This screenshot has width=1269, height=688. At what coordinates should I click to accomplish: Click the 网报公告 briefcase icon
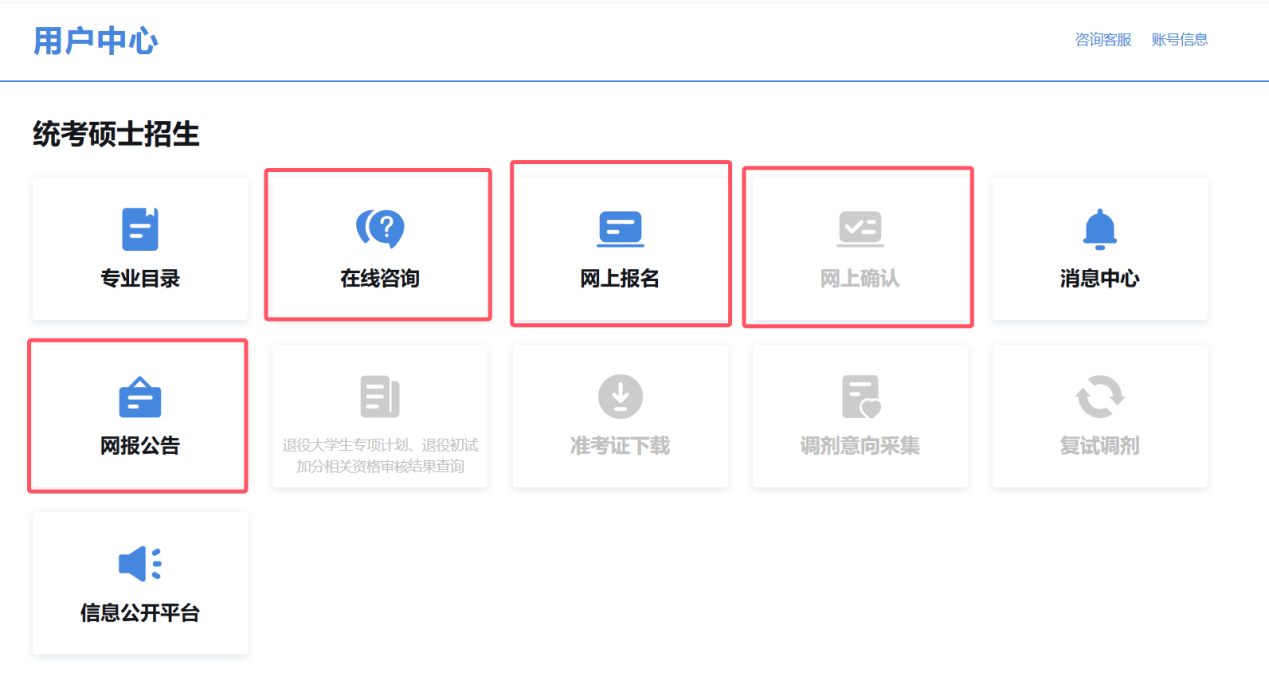point(140,397)
